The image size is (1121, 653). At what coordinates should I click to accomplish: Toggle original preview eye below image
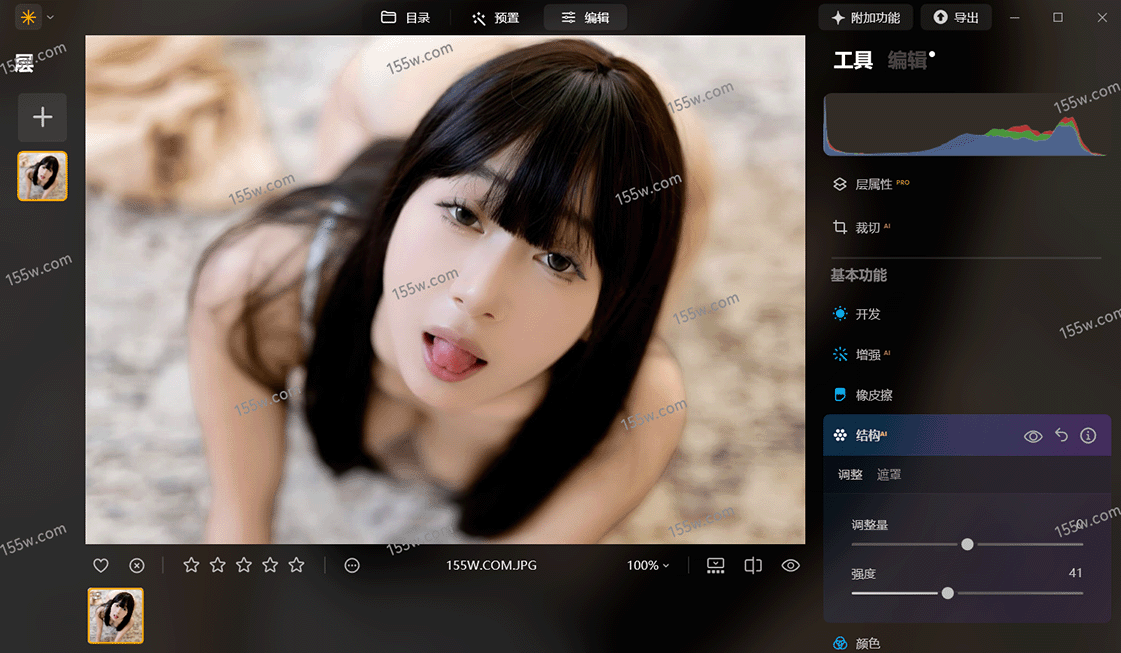(791, 566)
